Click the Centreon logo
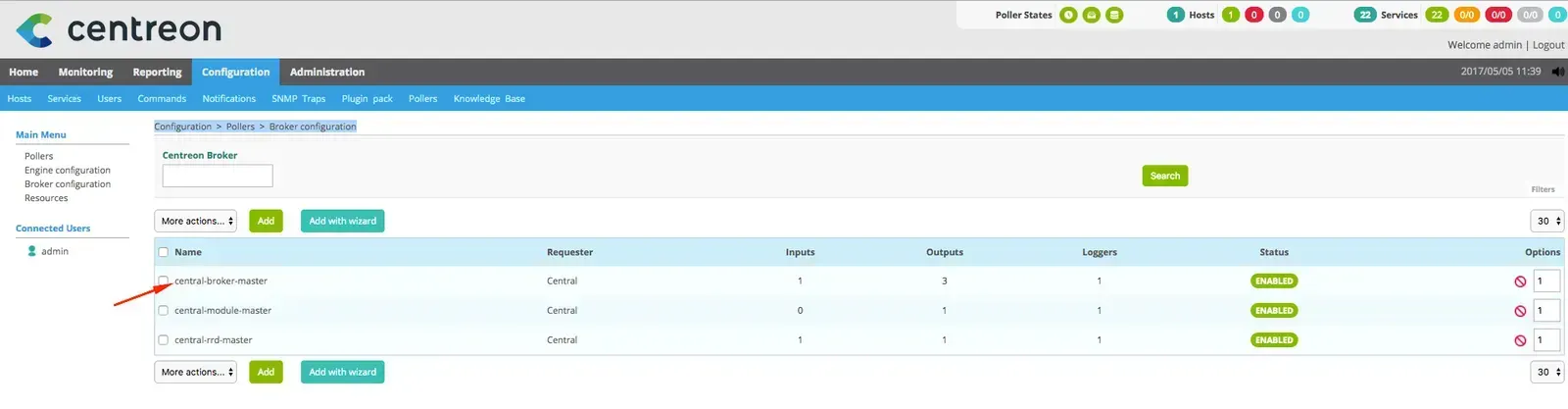Screen dimensions: 1568x409 119,29
